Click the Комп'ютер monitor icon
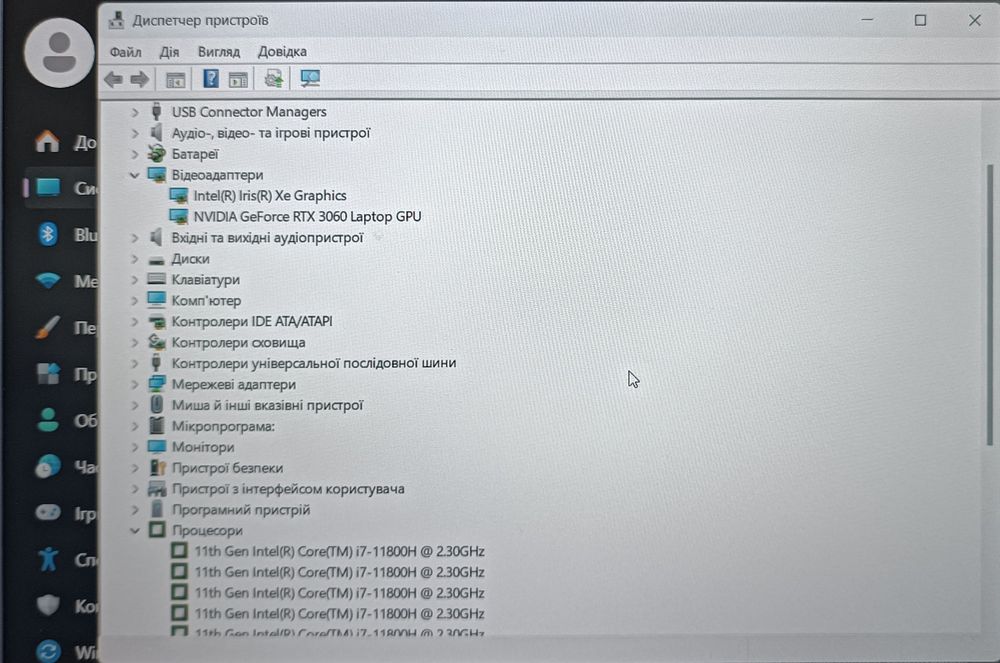This screenshot has height=663, width=1000. [x=156, y=300]
